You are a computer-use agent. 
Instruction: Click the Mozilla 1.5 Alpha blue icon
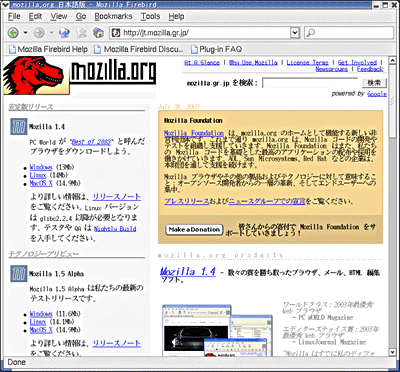pyautogui.click(x=19, y=274)
